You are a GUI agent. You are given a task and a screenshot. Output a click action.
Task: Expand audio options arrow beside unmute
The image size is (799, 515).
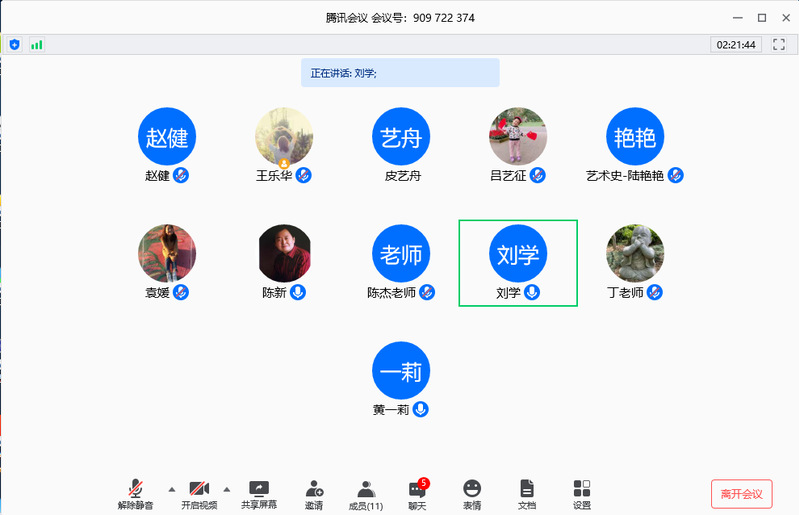pyautogui.click(x=171, y=489)
